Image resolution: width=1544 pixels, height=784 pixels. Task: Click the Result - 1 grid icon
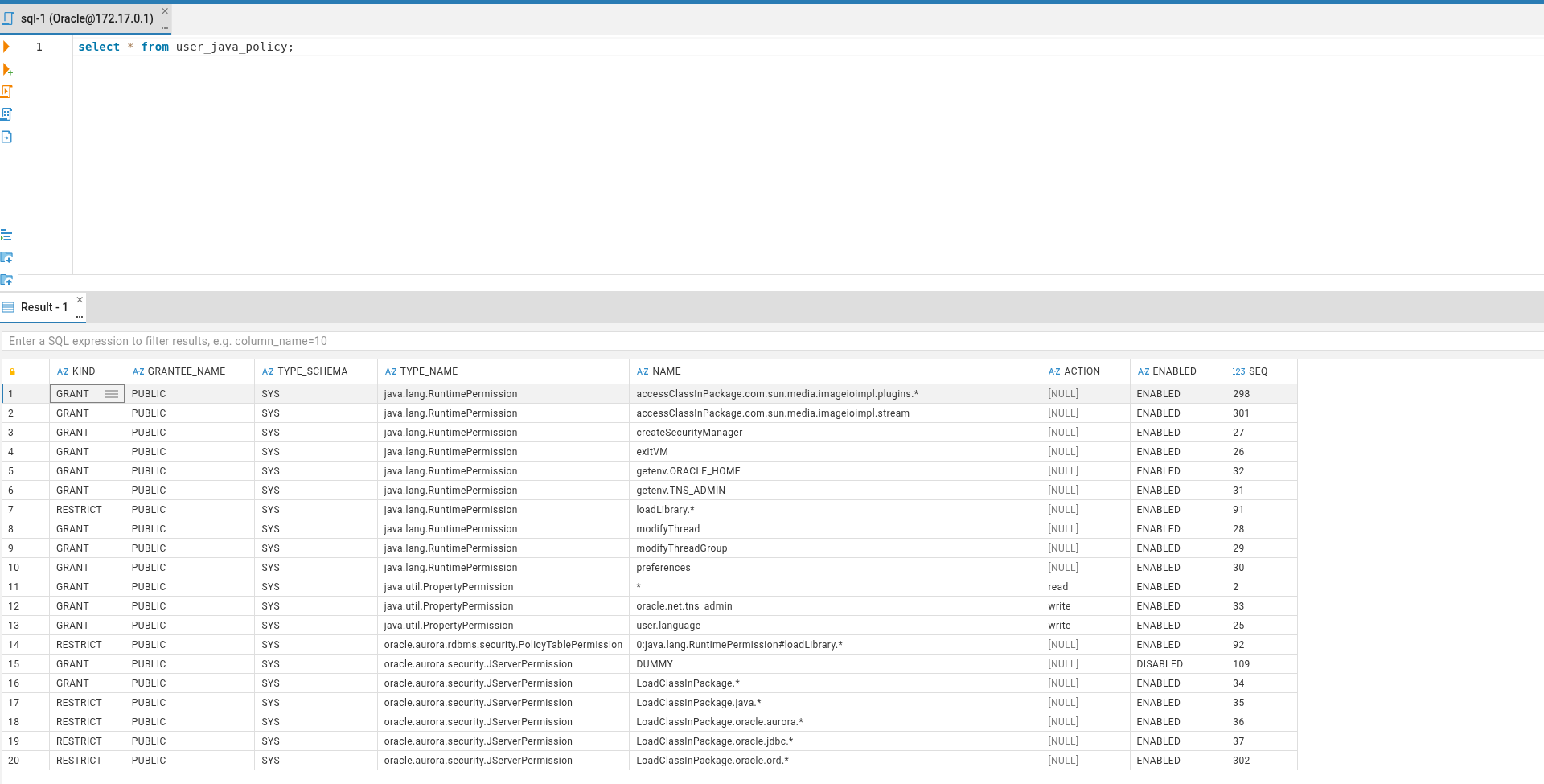[x=8, y=307]
